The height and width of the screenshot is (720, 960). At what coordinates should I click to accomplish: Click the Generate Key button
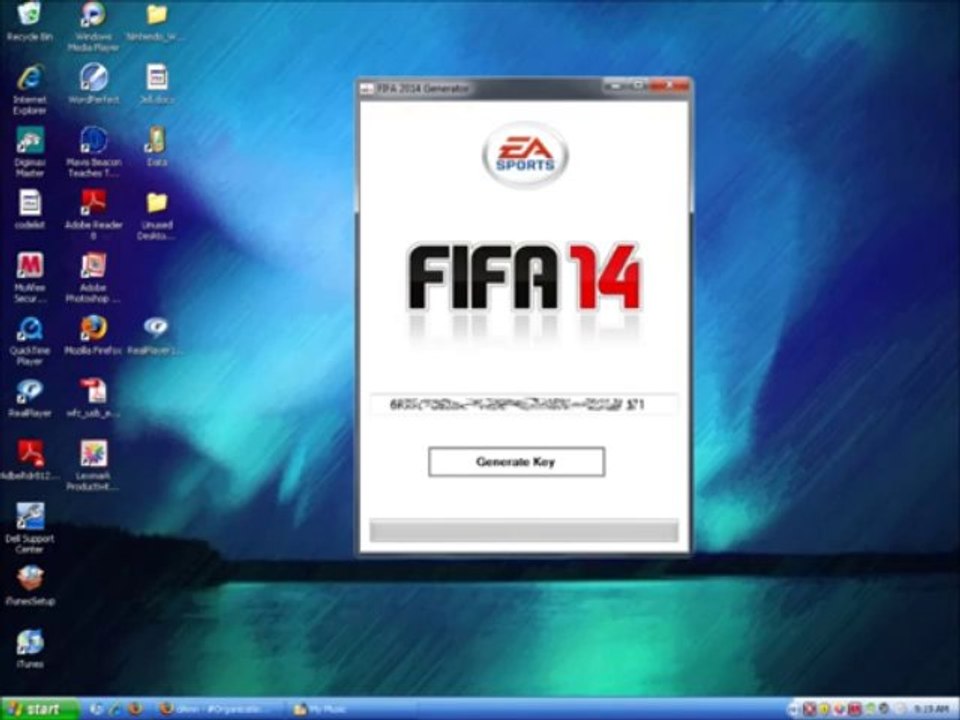tap(516, 462)
